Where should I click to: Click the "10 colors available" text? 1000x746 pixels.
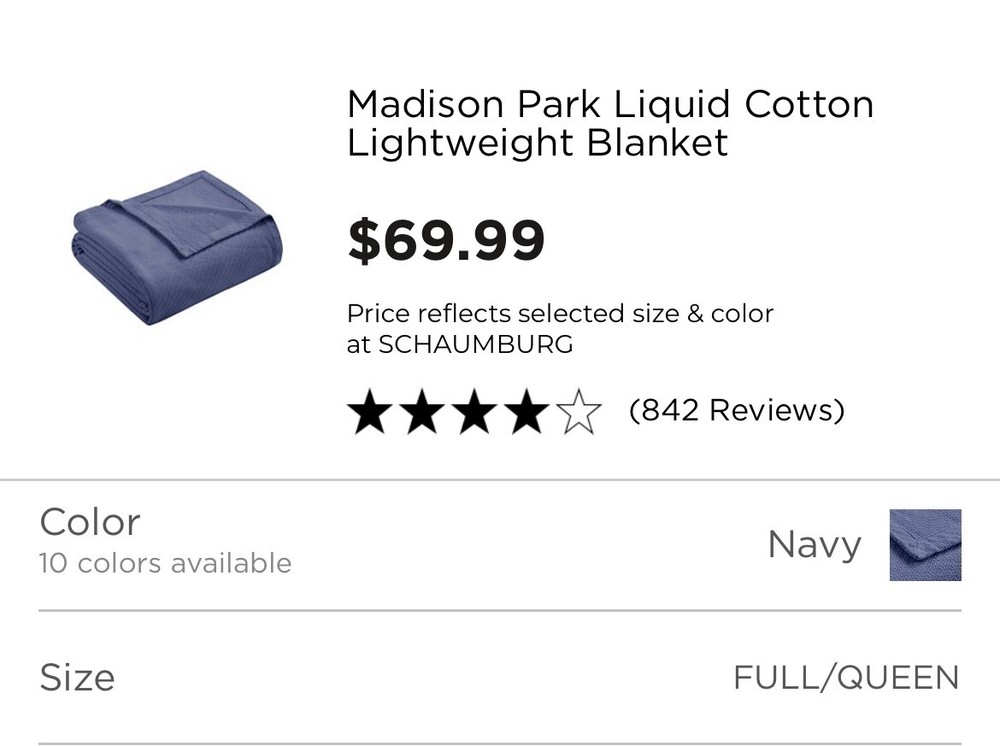pyautogui.click(x=165, y=564)
